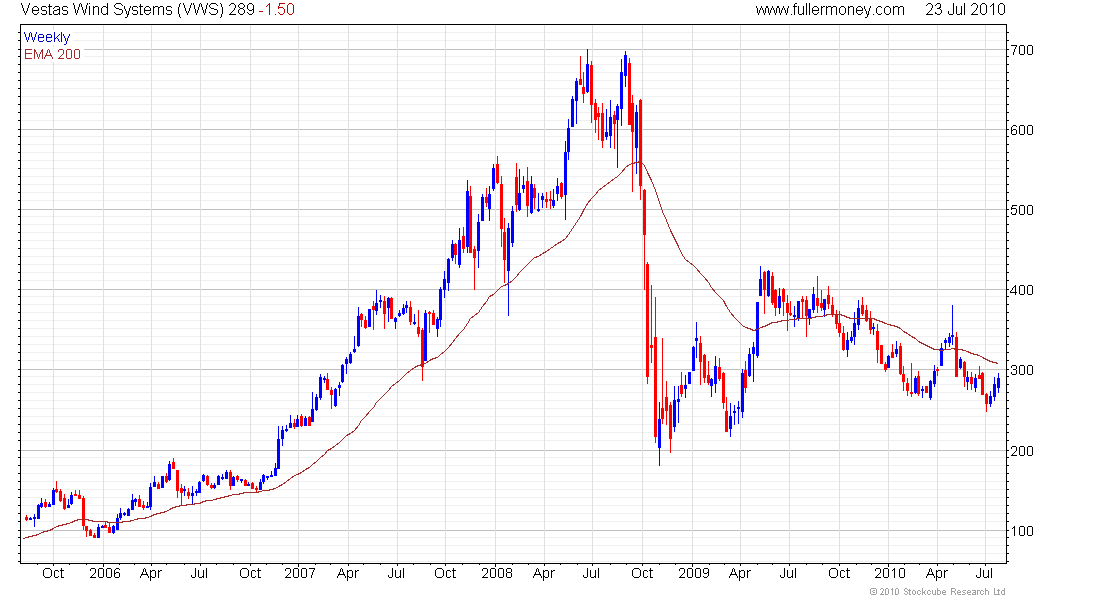Viewport: 1100px width, 600px height.
Task: Click the 100 price axis label
Action: [x=1021, y=531]
